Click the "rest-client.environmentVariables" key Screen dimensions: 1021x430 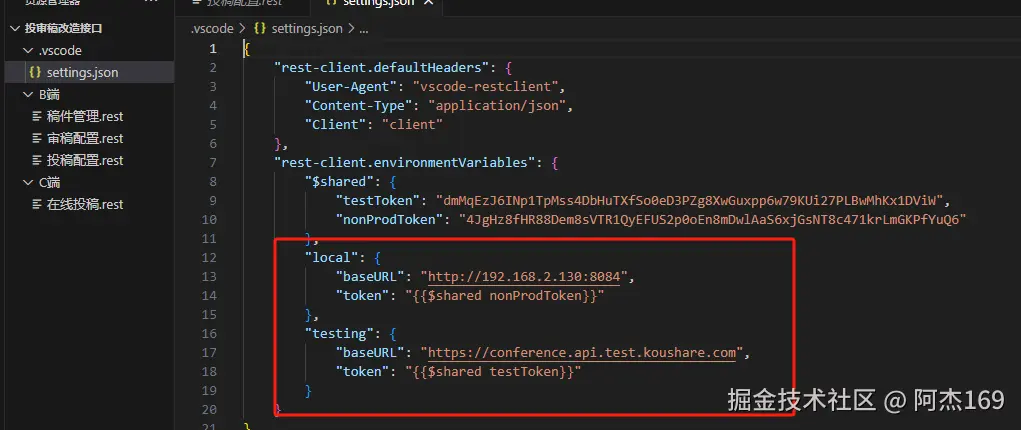pos(404,162)
